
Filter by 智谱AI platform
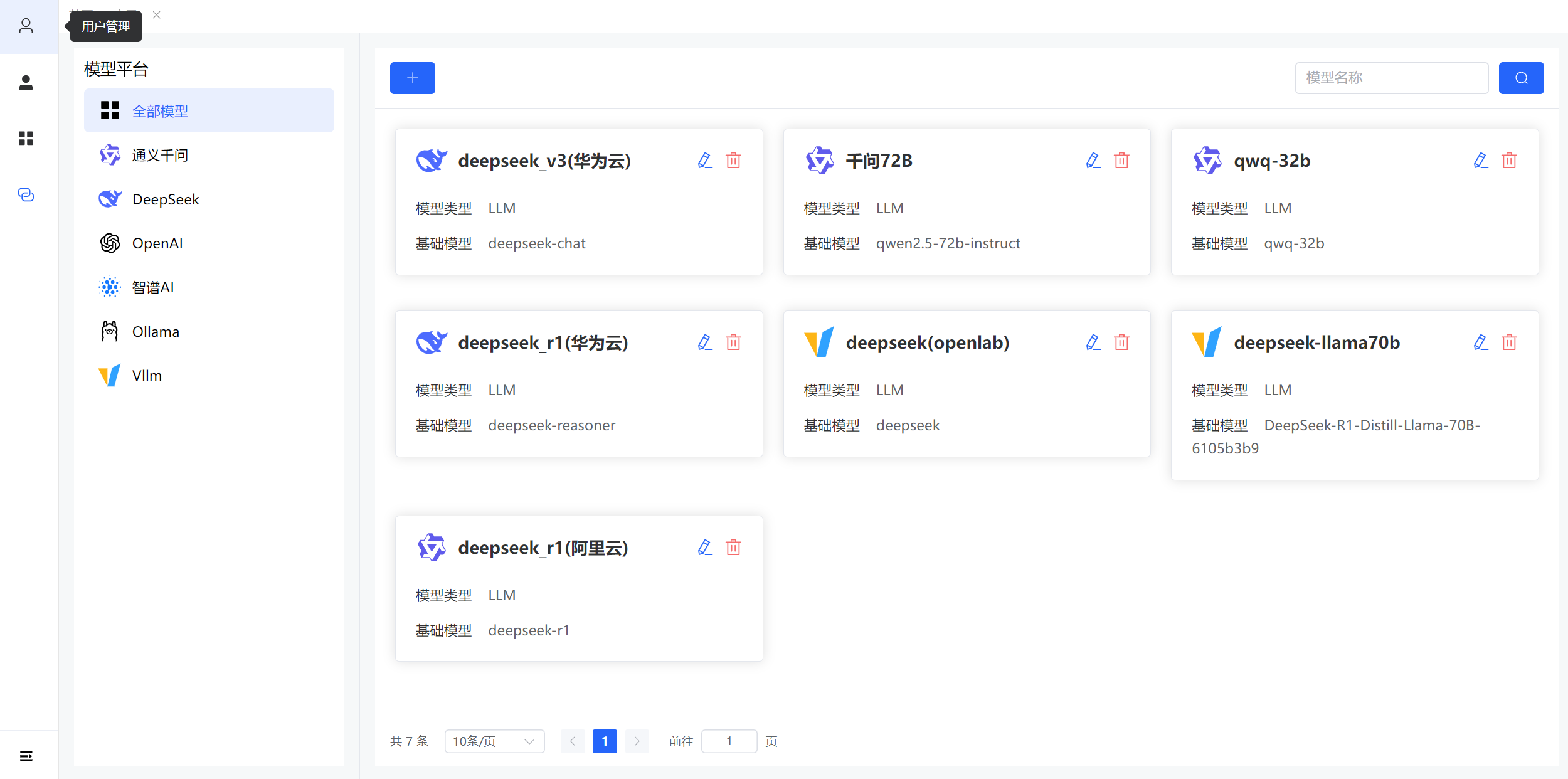pyautogui.click(x=209, y=287)
